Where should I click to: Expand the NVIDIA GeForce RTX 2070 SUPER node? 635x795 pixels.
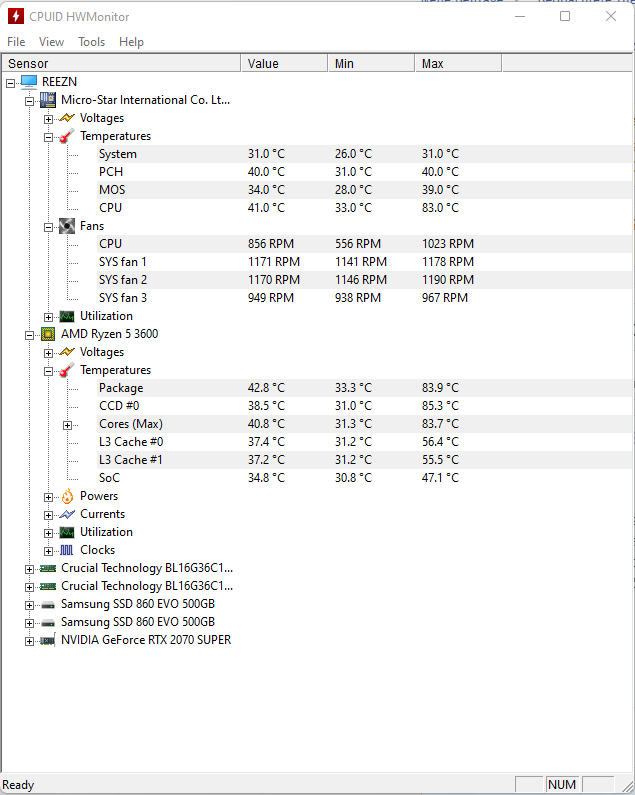click(x=29, y=641)
